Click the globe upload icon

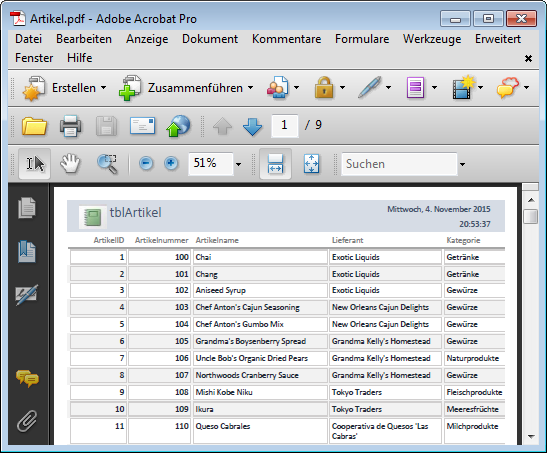pyautogui.click(x=179, y=126)
